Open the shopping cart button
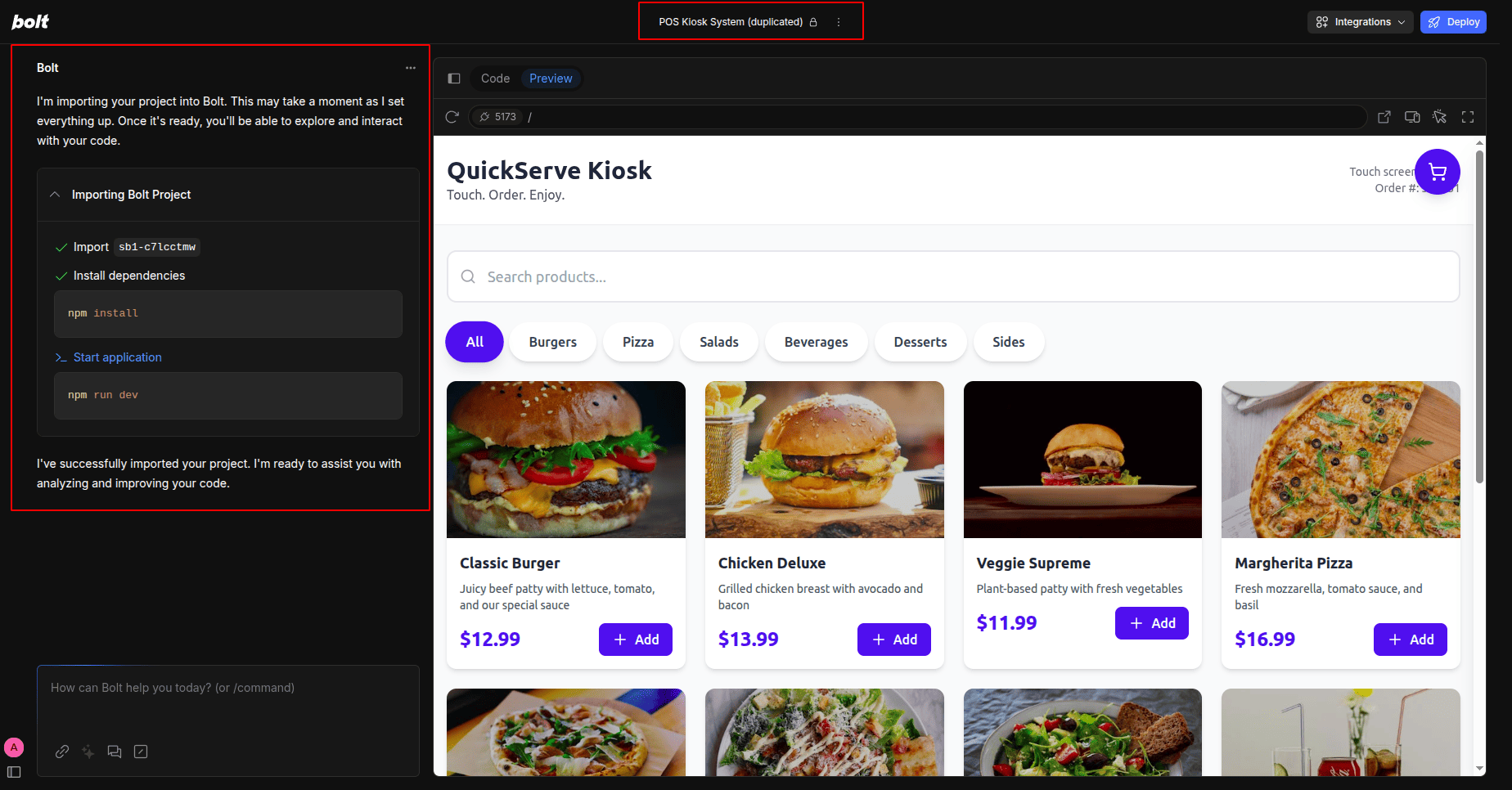Viewport: 1512px width, 790px height. pos(1438,172)
